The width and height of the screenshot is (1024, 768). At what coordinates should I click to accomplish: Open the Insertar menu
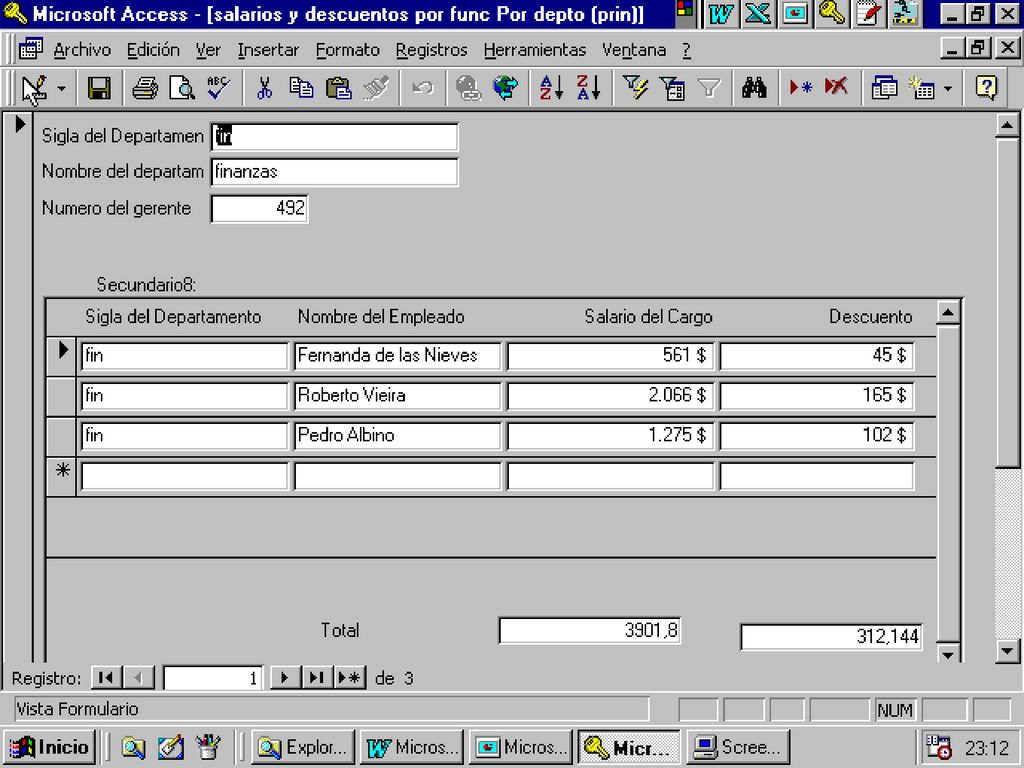click(268, 50)
